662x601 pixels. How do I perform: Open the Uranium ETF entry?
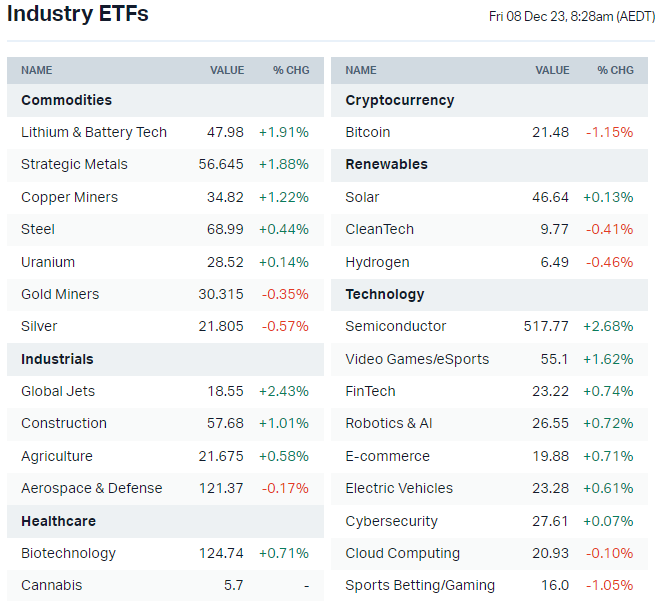tap(48, 262)
